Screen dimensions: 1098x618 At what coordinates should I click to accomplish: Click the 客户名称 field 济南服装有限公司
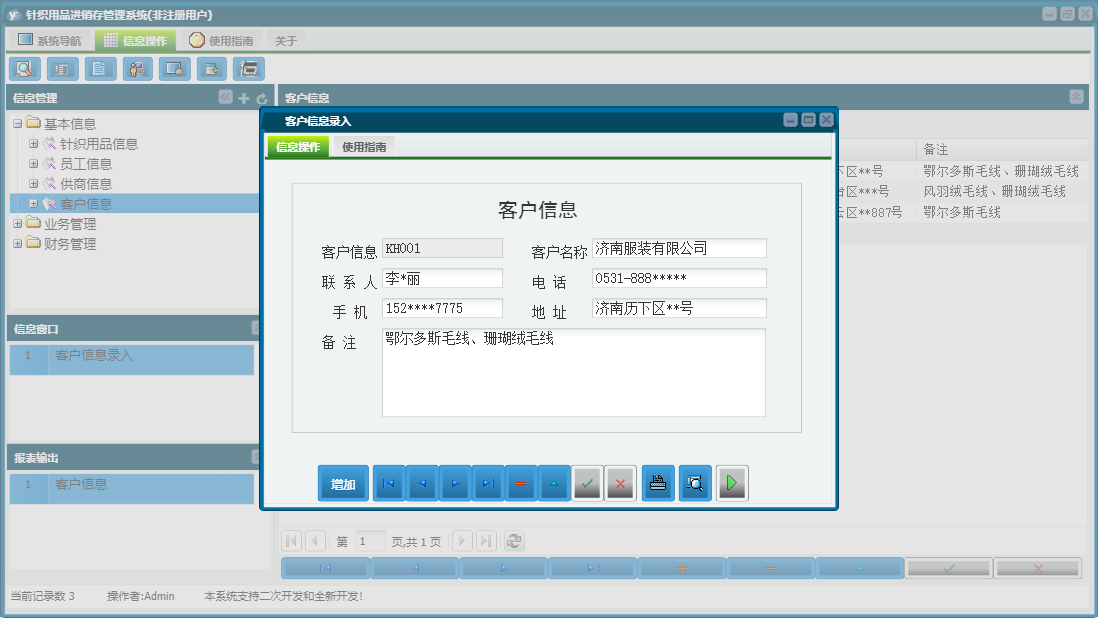point(679,248)
